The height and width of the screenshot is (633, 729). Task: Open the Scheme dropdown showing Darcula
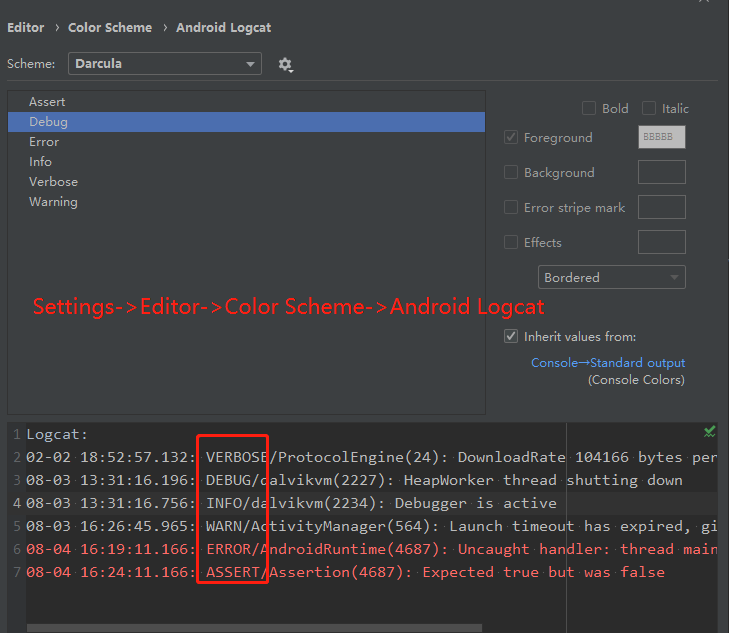click(x=165, y=64)
